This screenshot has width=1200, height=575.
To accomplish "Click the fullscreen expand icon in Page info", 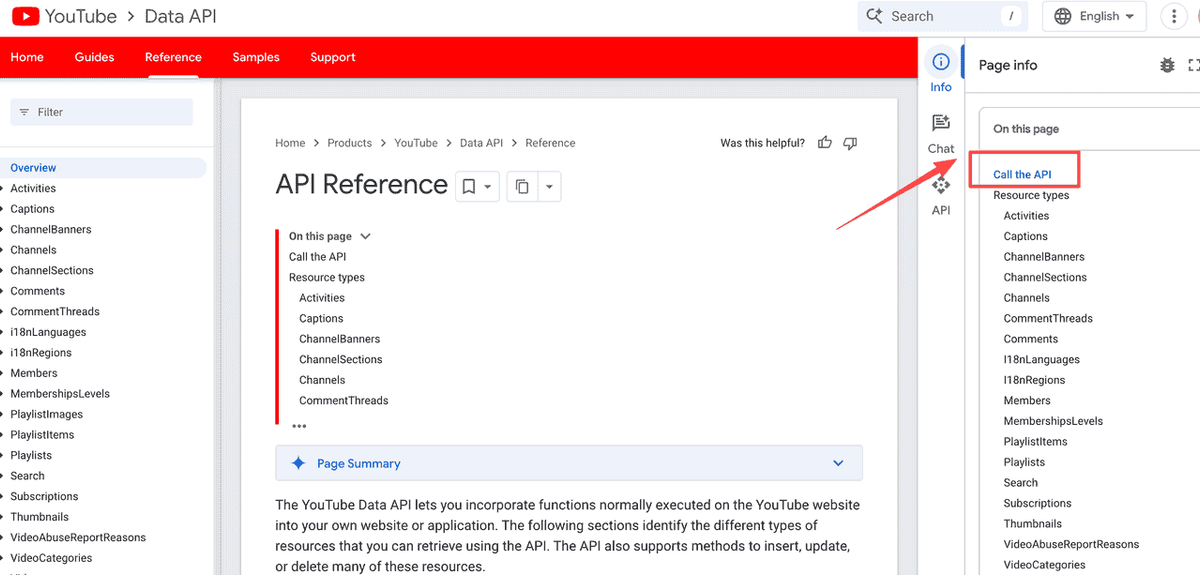I will click(1193, 65).
